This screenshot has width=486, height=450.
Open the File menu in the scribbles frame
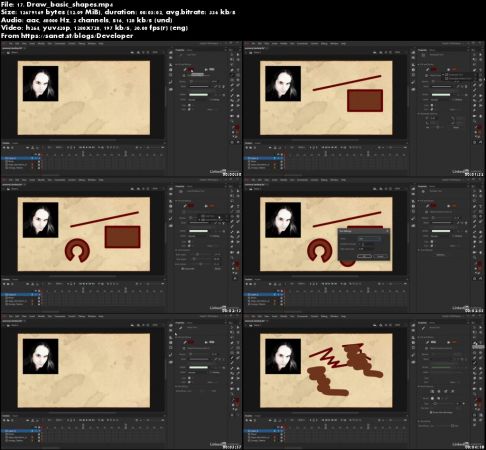253,316
